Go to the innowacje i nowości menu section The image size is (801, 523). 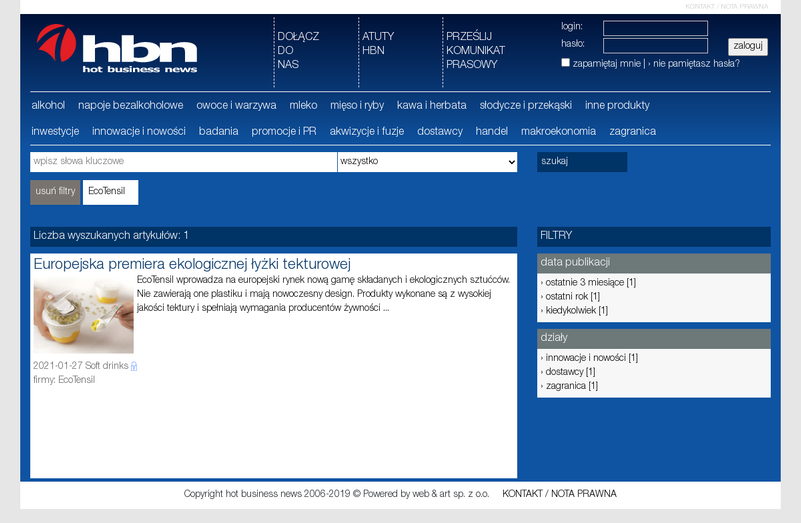click(x=138, y=131)
